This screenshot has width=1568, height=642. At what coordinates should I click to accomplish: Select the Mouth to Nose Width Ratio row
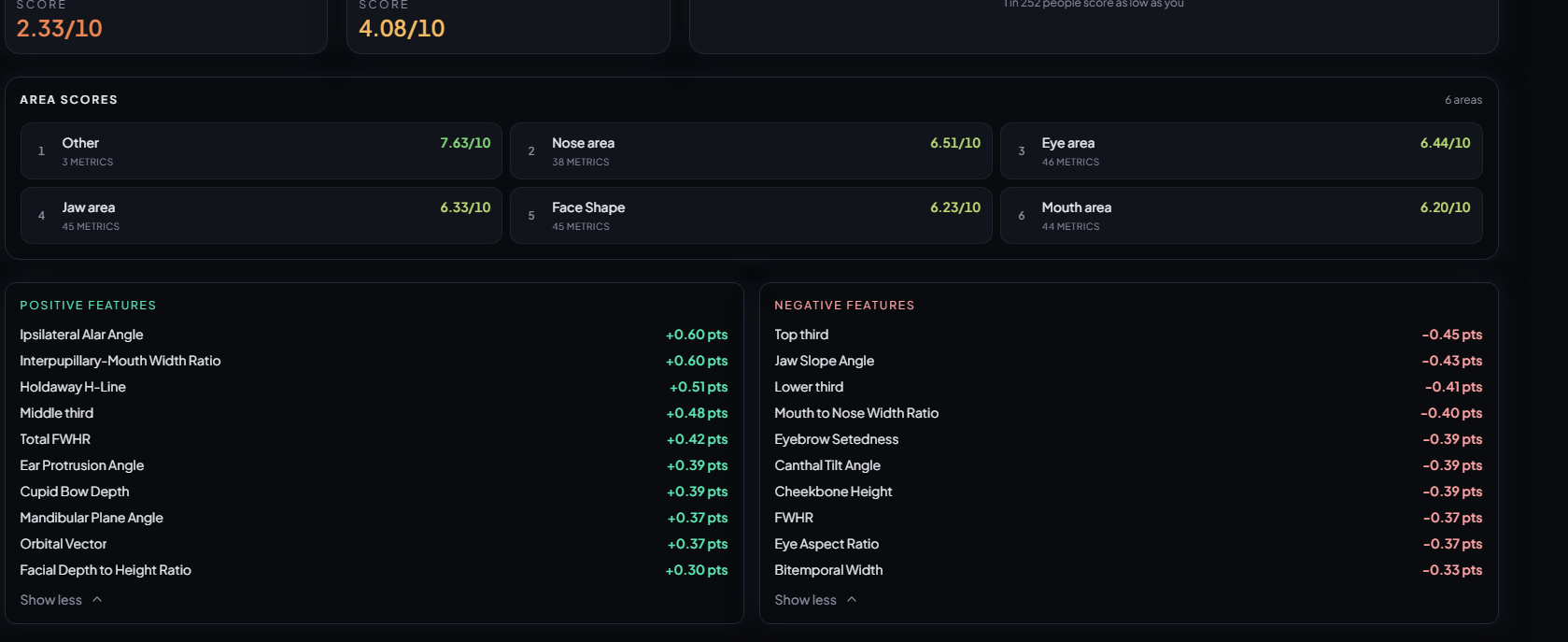(x=1128, y=413)
